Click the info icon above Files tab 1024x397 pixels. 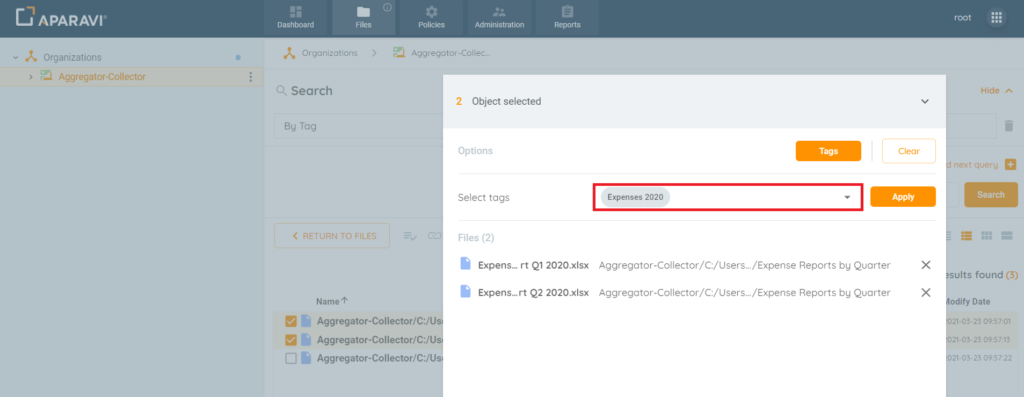point(387,8)
